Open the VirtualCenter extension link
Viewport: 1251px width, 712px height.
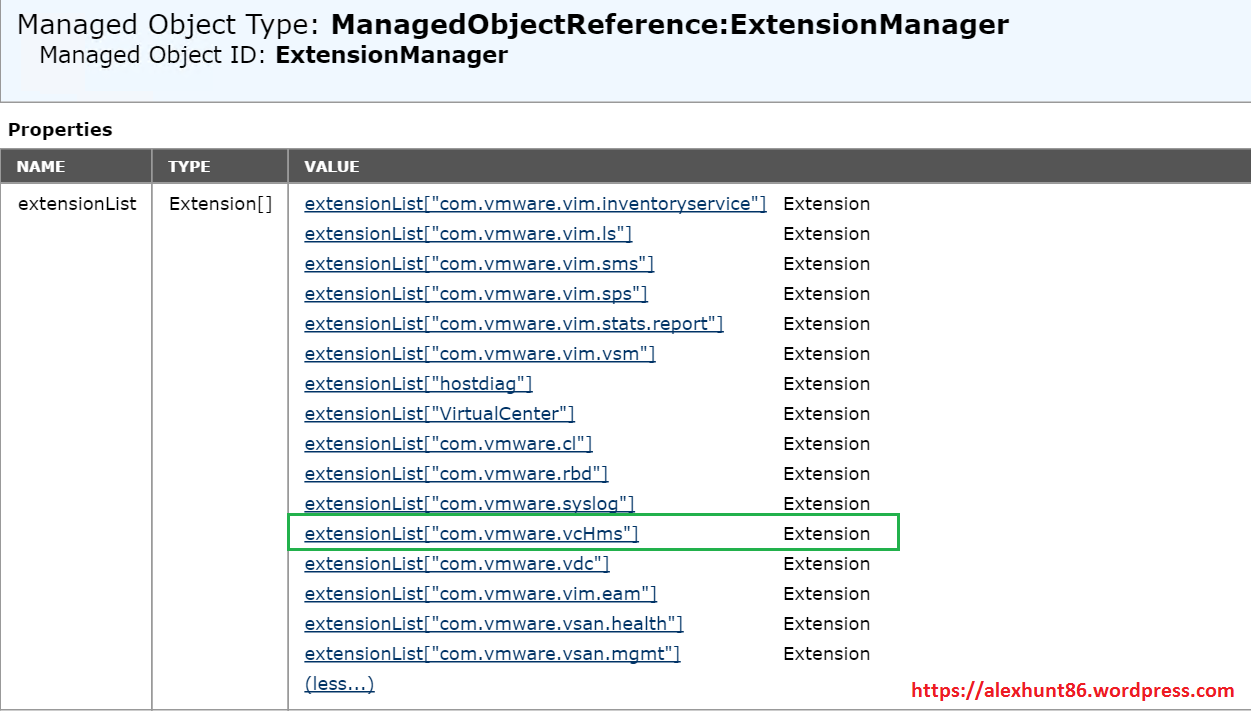point(439,414)
